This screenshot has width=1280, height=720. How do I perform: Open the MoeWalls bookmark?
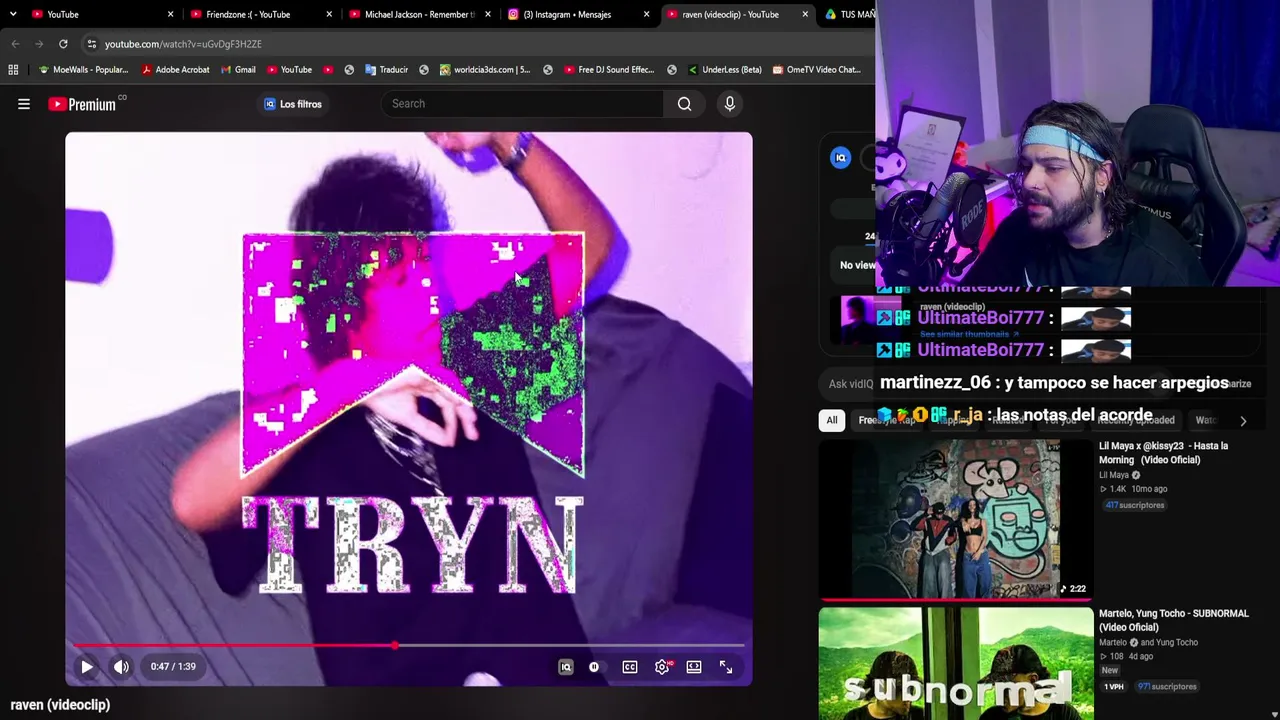click(83, 70)
